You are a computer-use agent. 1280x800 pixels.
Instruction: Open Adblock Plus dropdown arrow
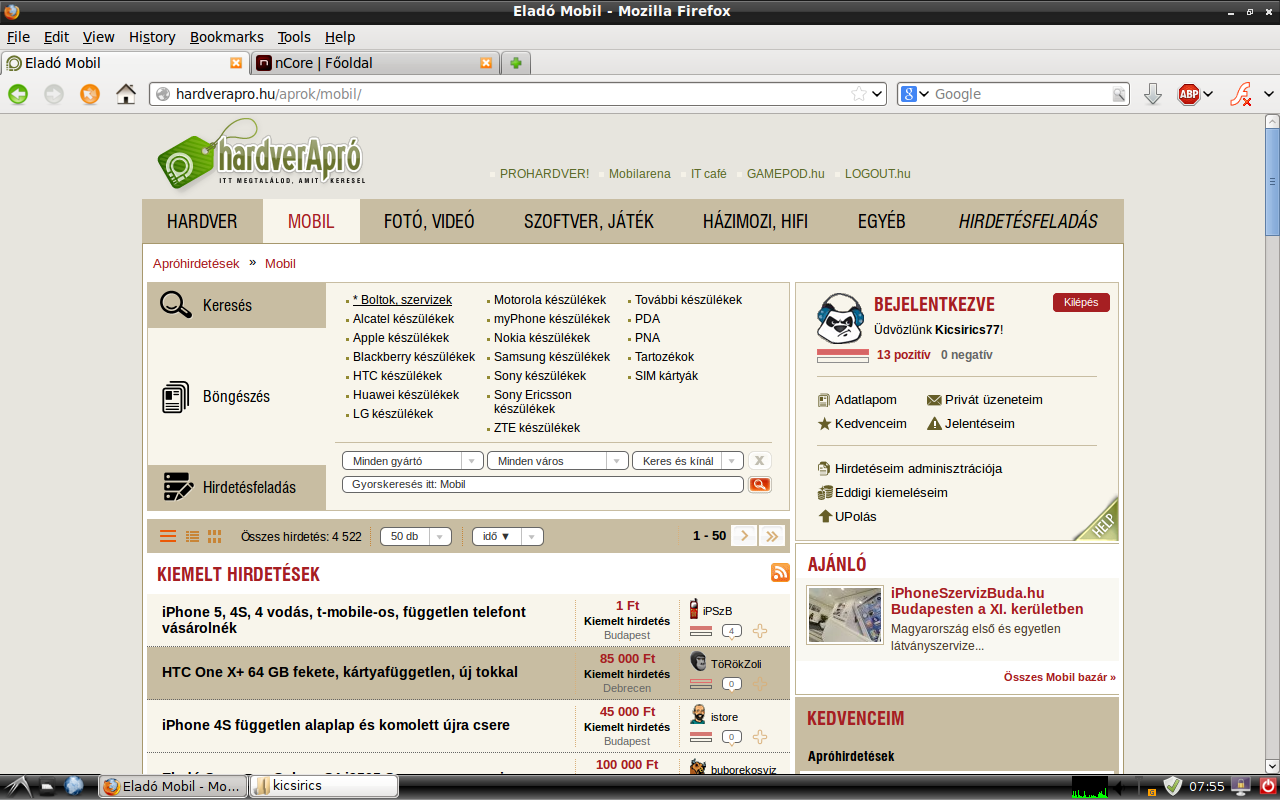point(1208,94)
